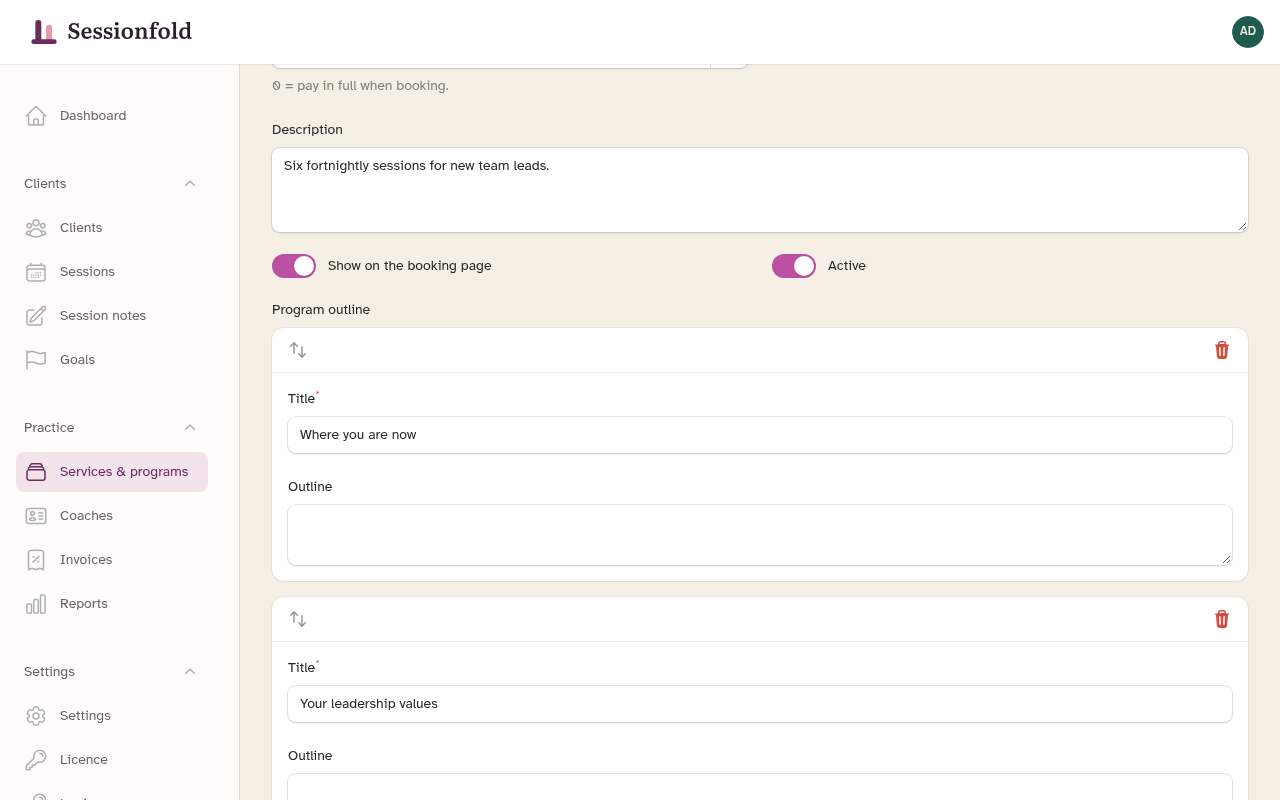Open Session notes page

(x=112, y=316)
